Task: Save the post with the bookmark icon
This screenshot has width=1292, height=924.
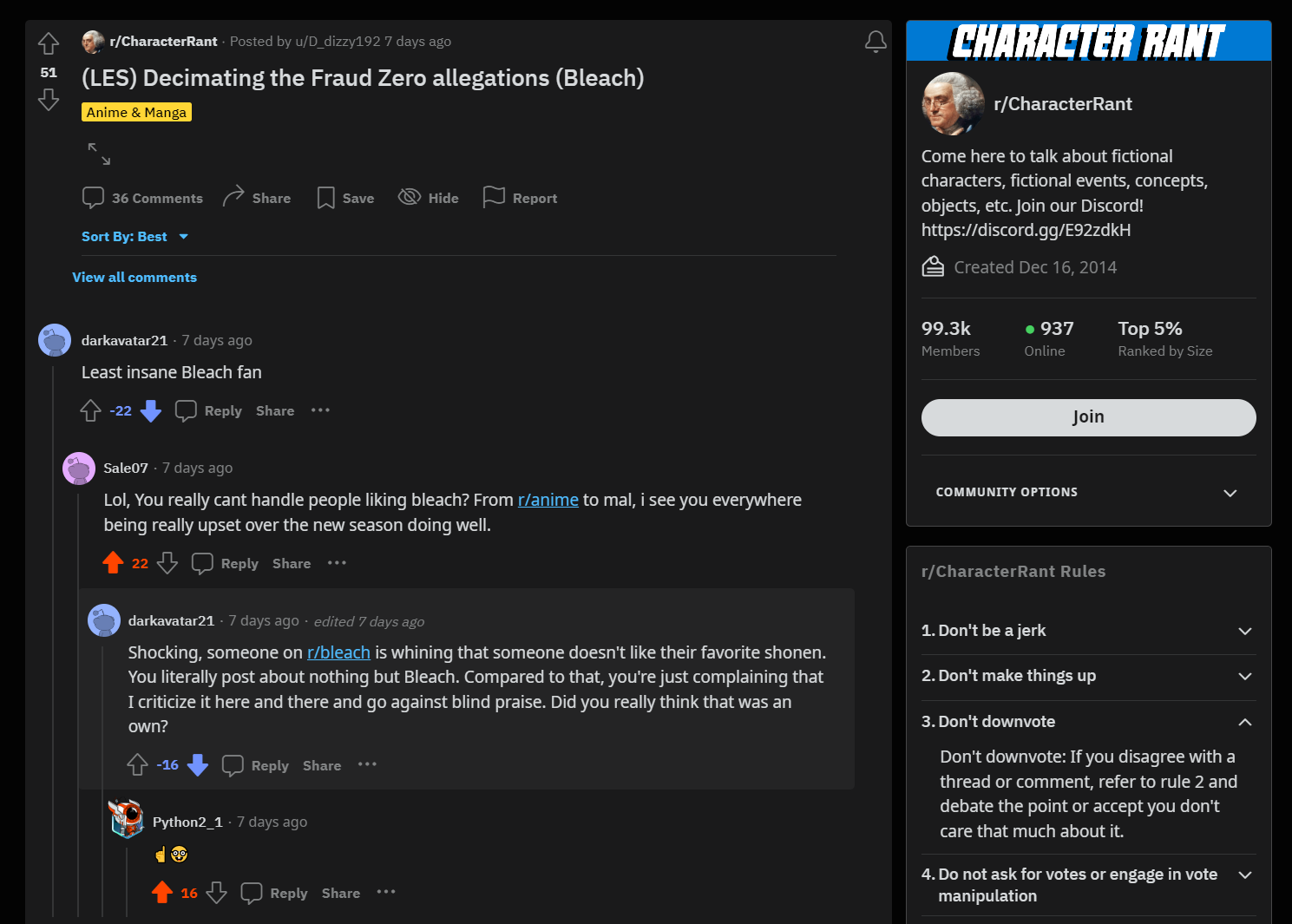Action: (326, 198)
